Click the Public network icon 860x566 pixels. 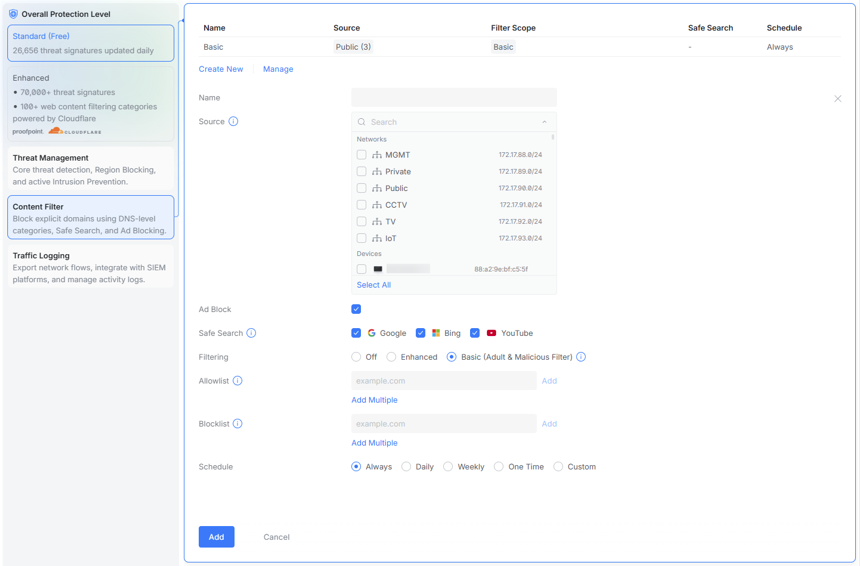coord(377,188)
